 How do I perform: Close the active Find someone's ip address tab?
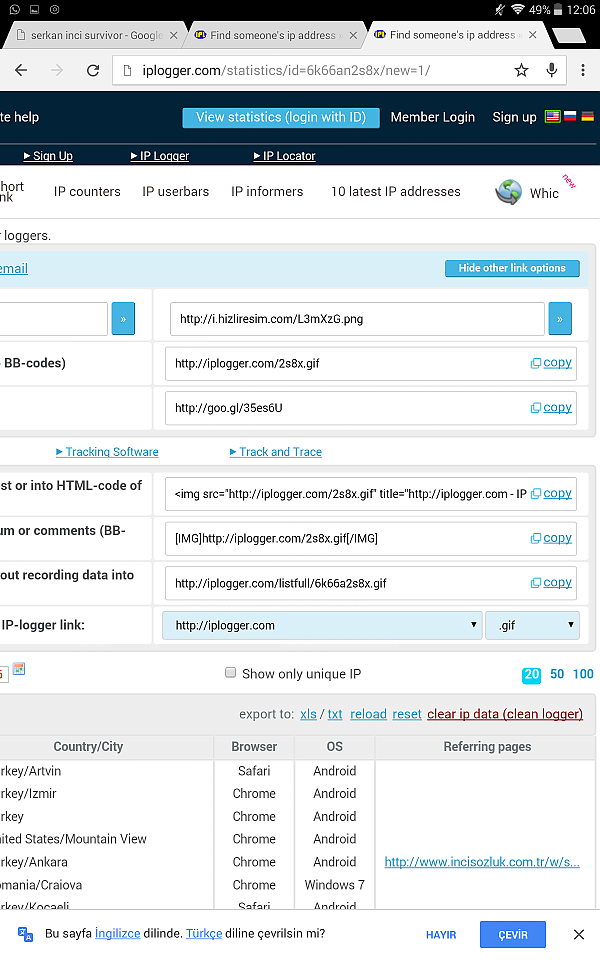coord(533,35)
